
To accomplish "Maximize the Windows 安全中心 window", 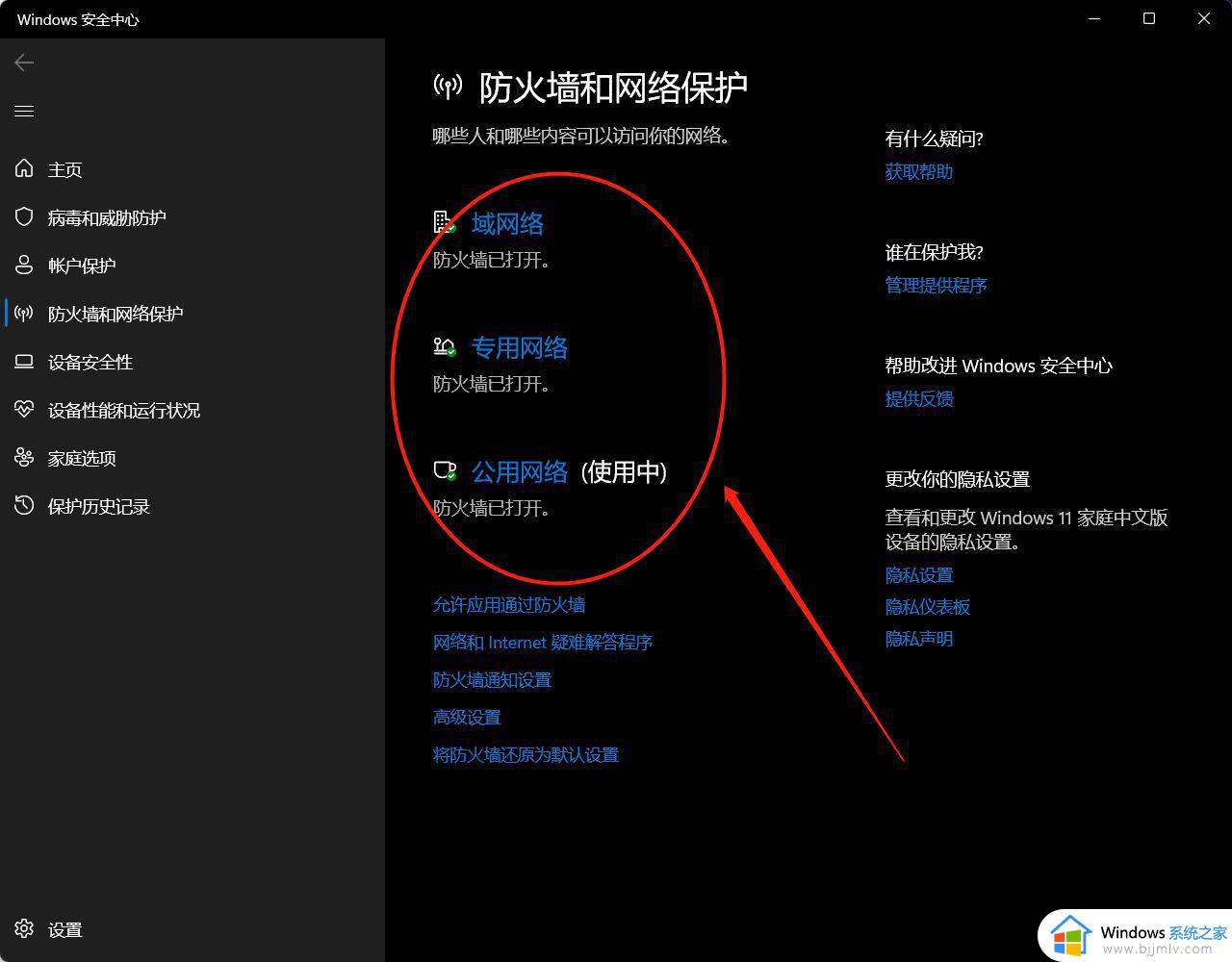I will pos(1149,18).
